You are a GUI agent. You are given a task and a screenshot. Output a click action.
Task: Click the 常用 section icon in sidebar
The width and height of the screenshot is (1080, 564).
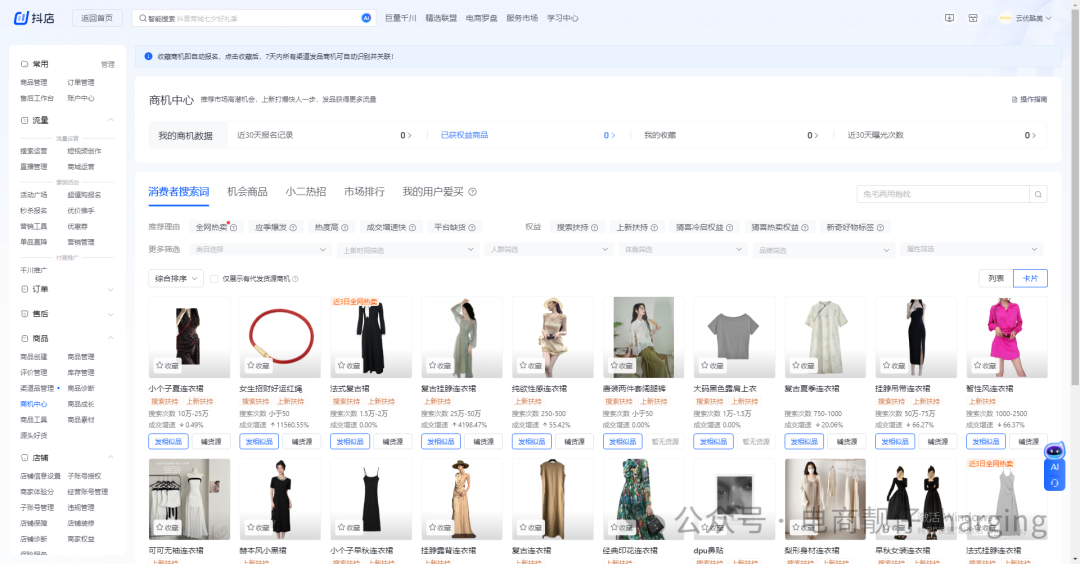point(25,64)
